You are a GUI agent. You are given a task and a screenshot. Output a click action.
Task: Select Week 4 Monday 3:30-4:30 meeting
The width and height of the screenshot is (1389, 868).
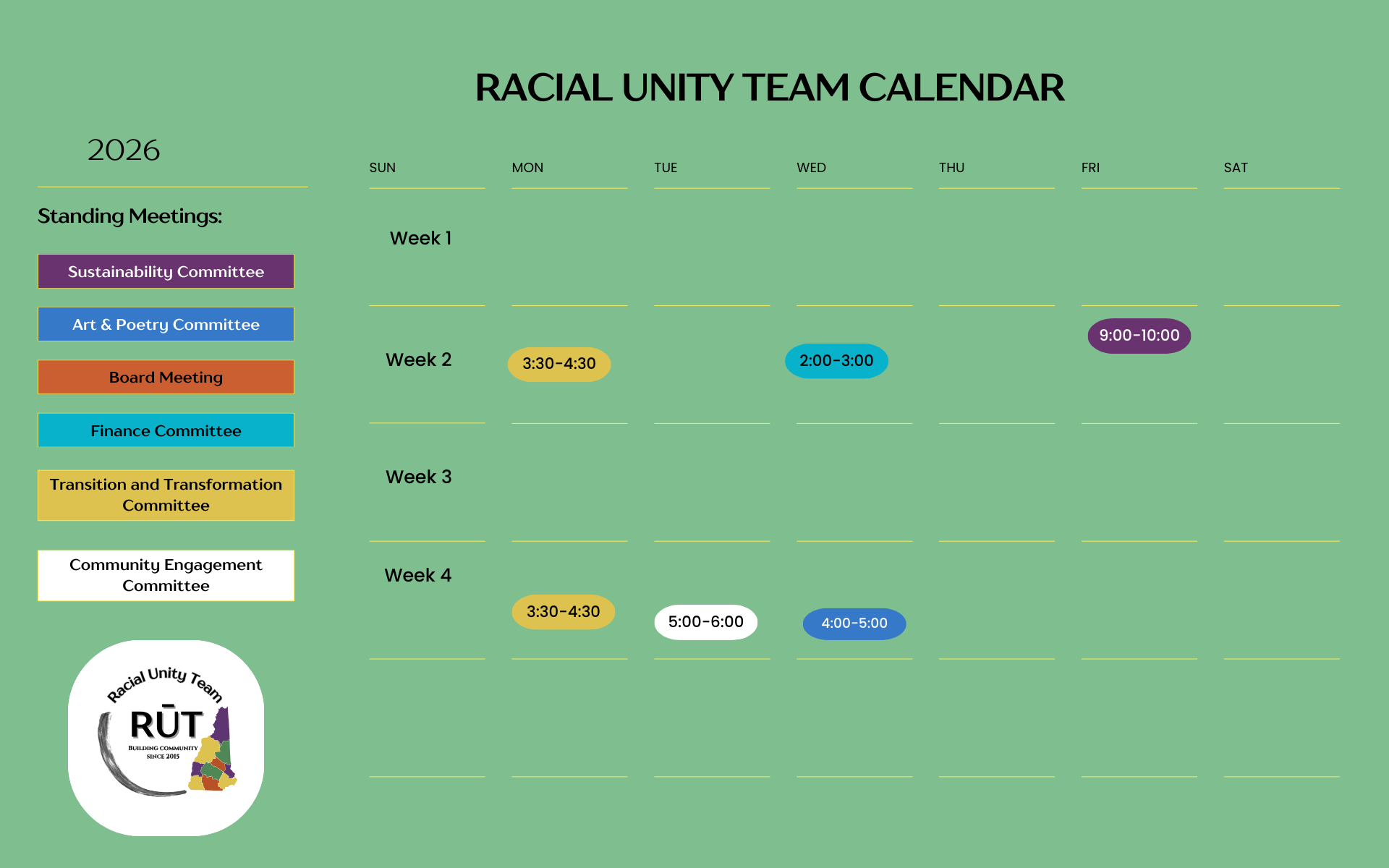pos(563,612)
